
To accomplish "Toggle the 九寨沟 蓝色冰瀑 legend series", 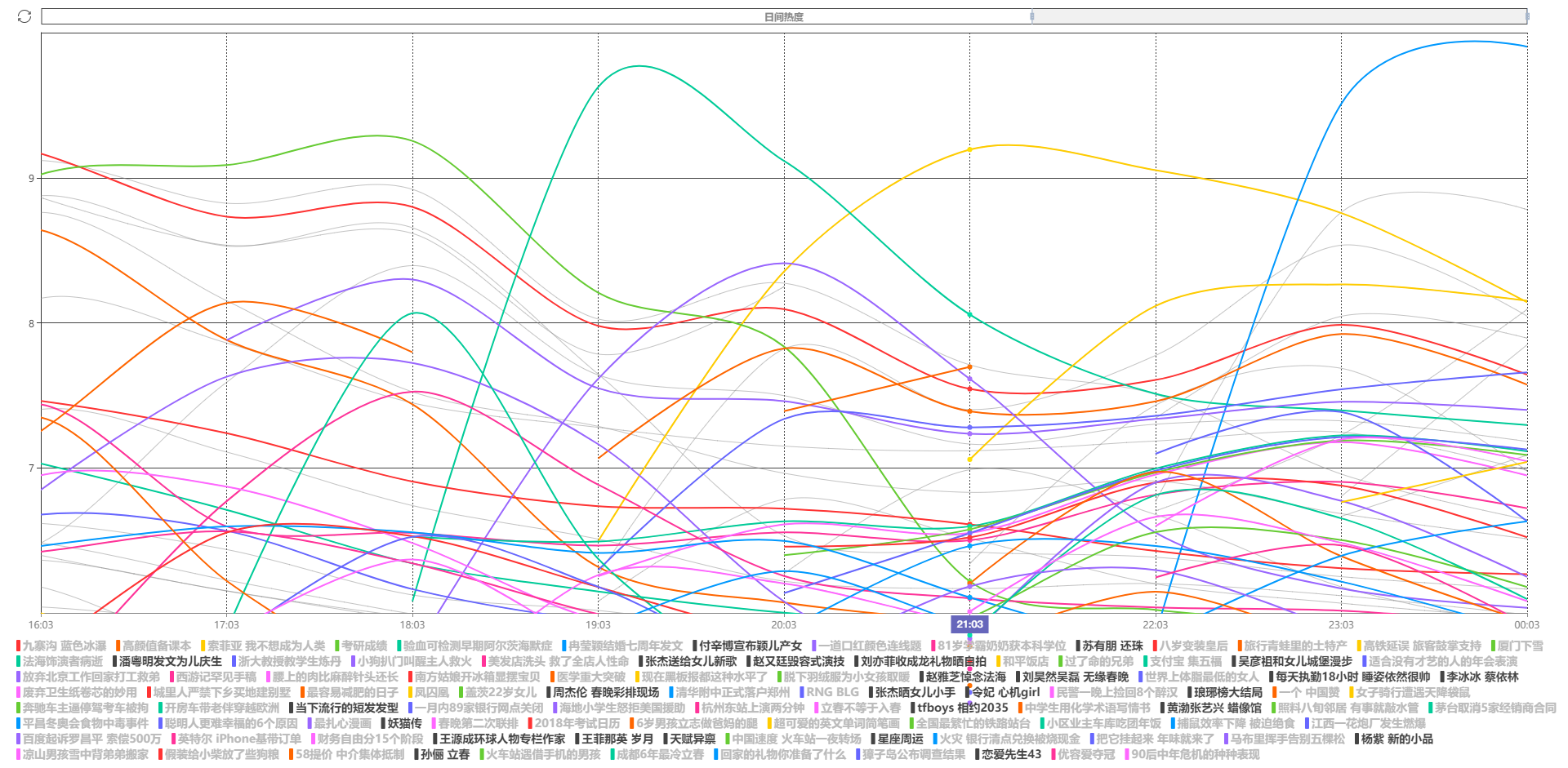I will (61, 646).
